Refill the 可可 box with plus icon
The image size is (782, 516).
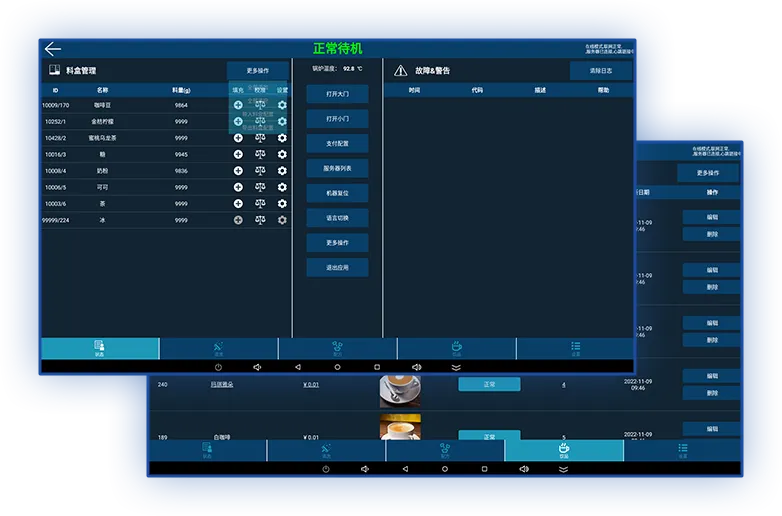point(238,187)
